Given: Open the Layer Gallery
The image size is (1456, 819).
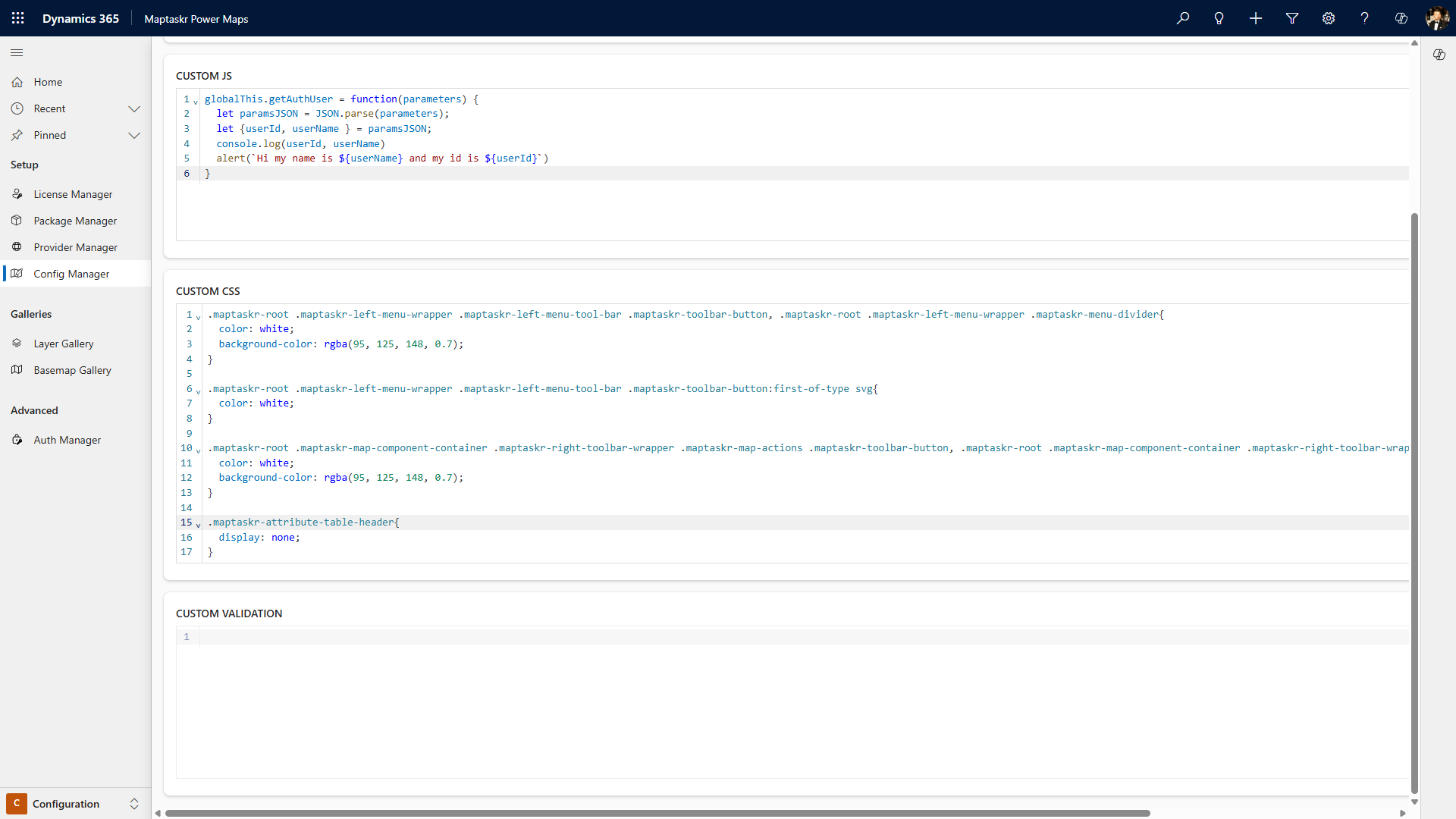Looking at the screenshot, I should [64, 343].
